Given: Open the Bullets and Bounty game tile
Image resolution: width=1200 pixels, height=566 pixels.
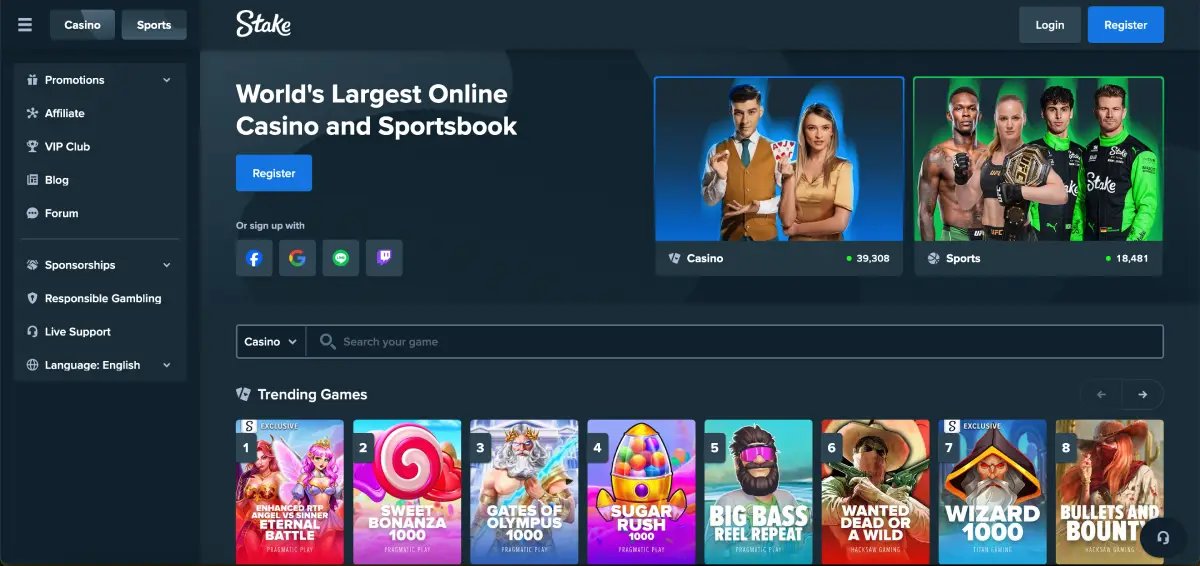Looking at the screenshot, I should click(1109, 492).
